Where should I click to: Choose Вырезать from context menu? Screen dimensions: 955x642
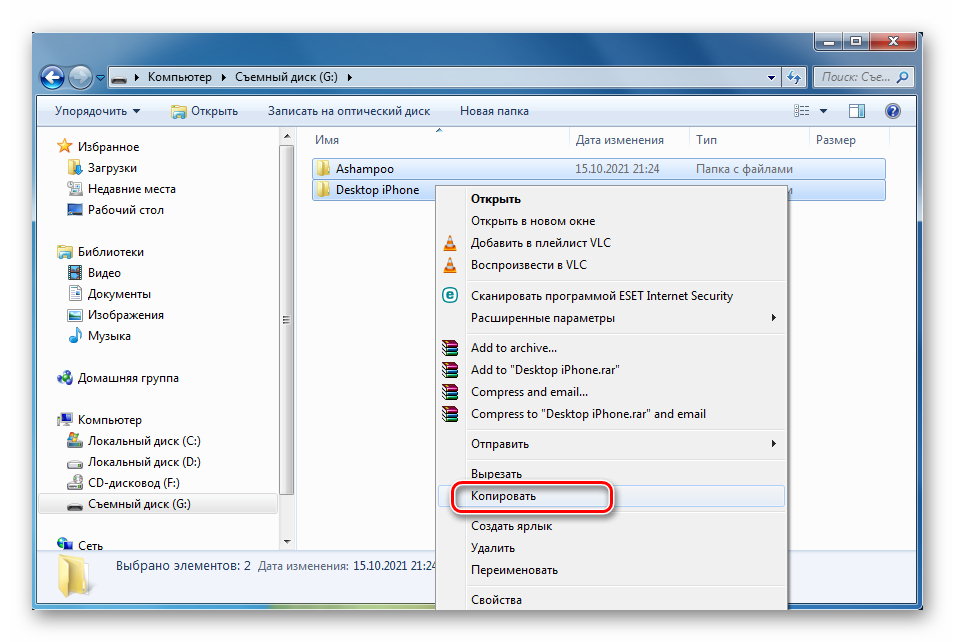496,474
